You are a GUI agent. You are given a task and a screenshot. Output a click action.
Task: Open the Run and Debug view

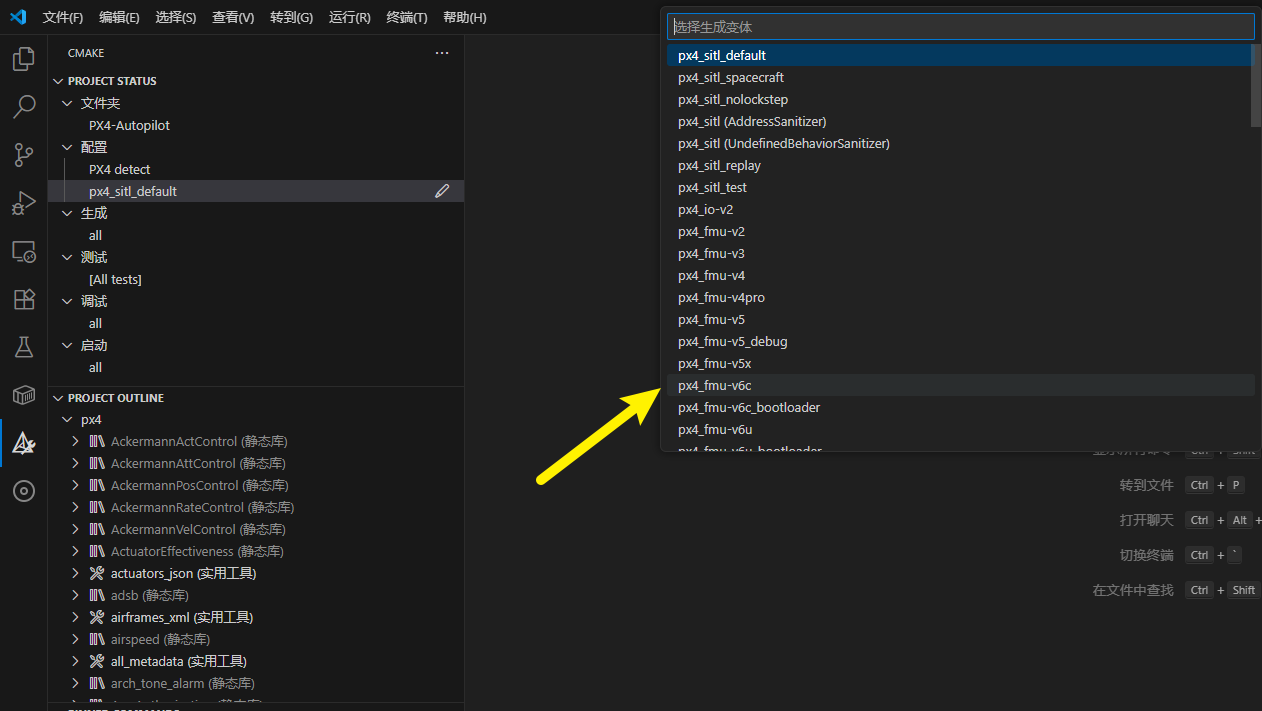23,203
